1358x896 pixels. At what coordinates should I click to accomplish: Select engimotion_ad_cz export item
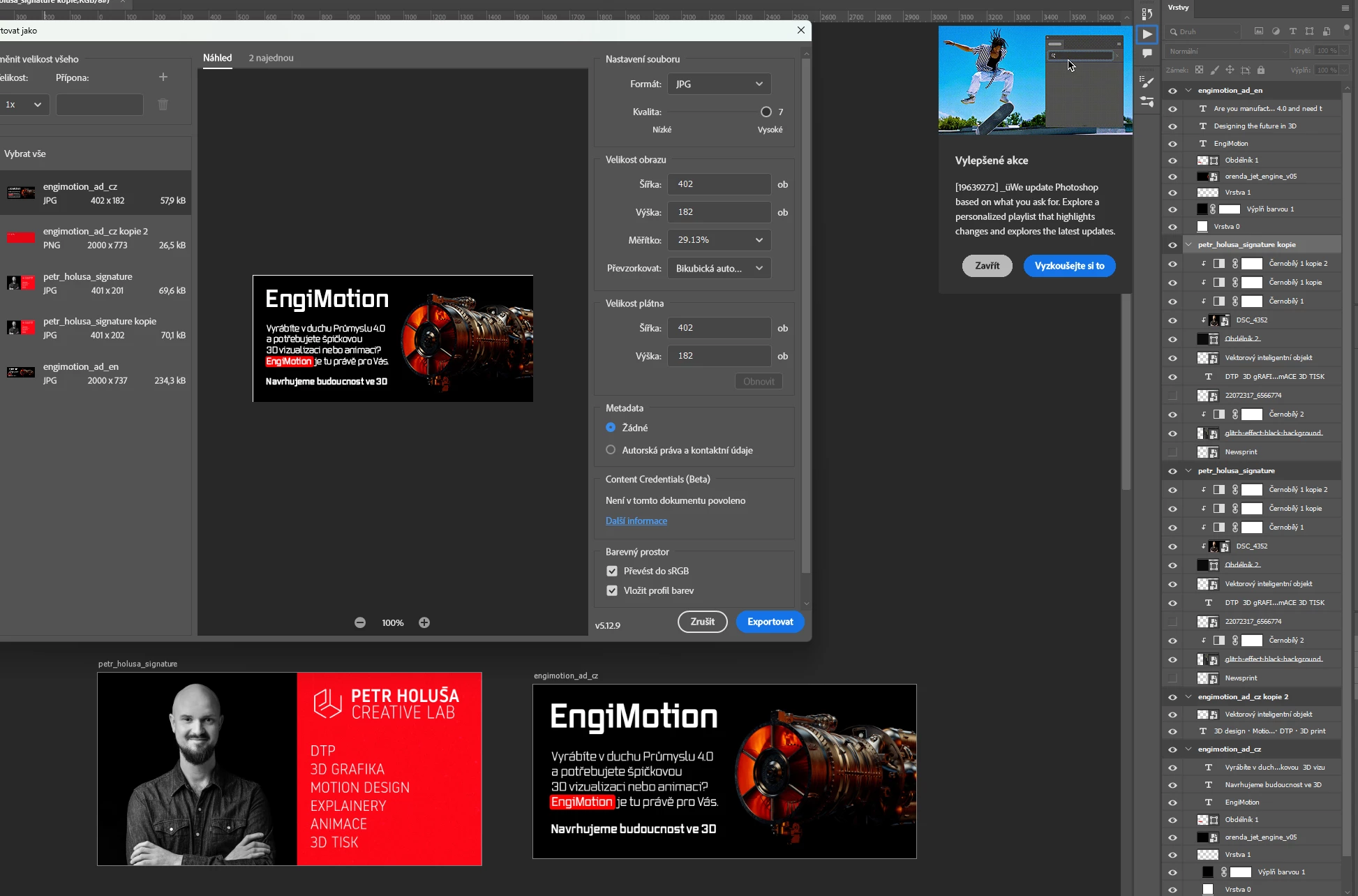click(x=96, y=193)
